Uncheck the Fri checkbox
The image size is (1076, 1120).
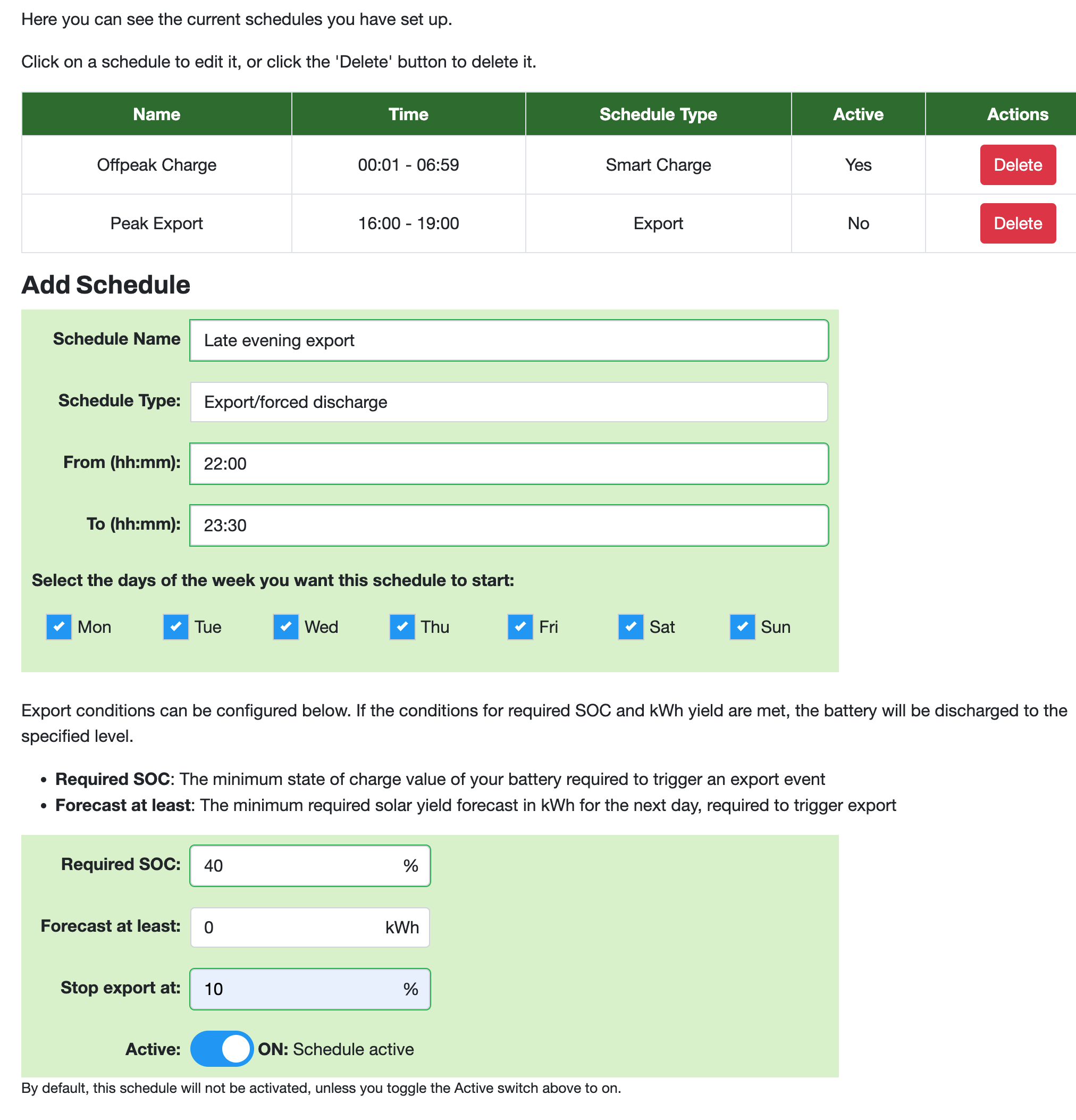click(x=520, y=627)
